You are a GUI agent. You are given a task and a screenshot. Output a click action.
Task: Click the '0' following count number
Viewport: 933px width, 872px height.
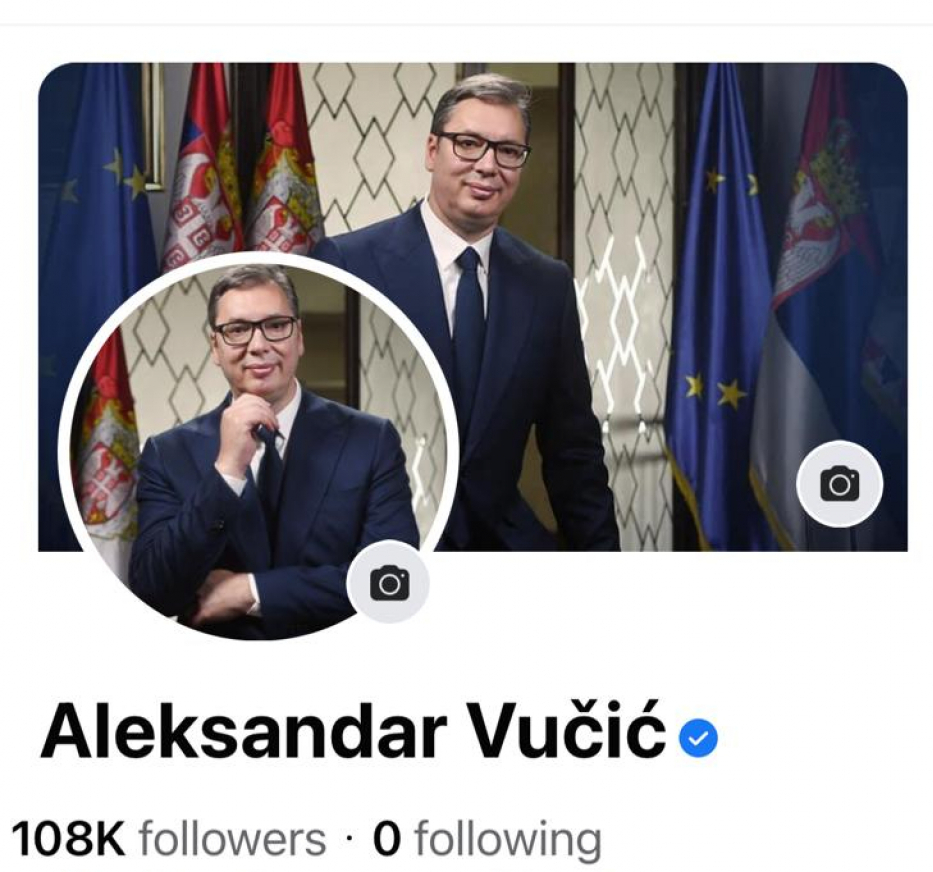387,839
